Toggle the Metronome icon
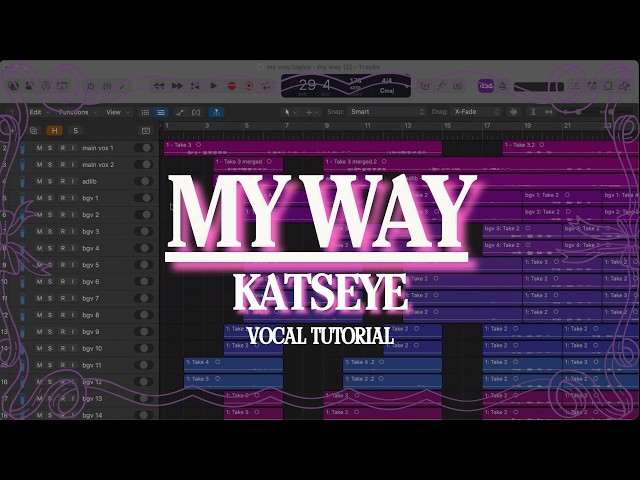640x480 pixels. click(503, 86)
